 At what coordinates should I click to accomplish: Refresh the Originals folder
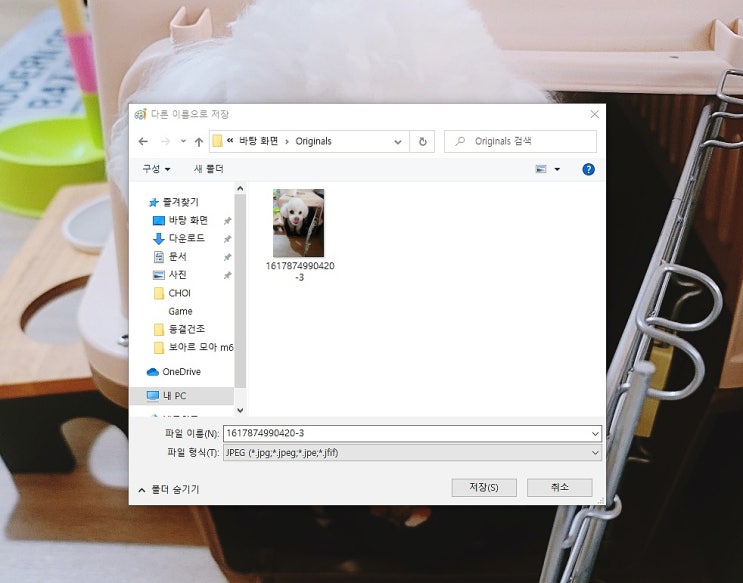(x=423, y=141)
